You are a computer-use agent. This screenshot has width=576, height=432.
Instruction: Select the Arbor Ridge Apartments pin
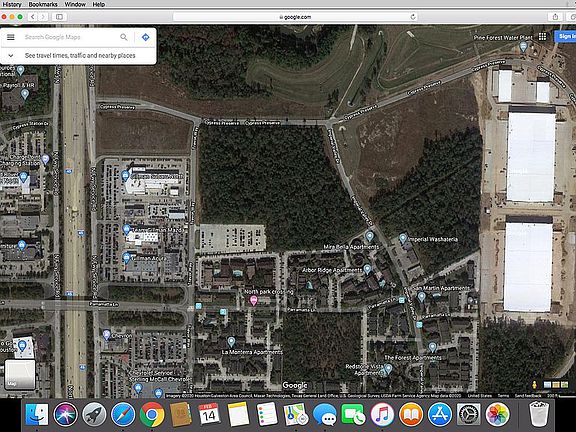[367, 270]
